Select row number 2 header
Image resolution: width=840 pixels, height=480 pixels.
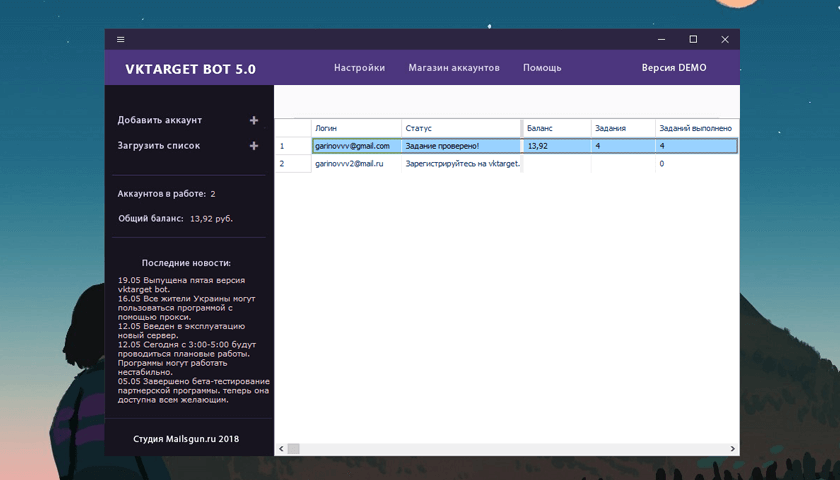[x=293, y=163]
